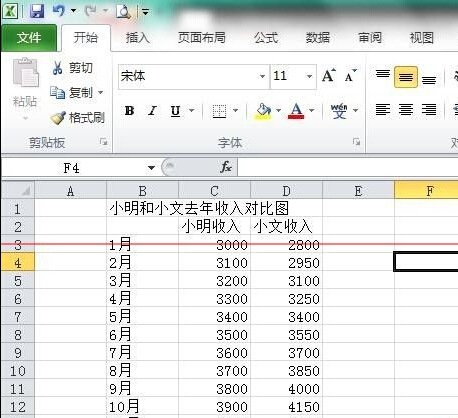Image resolution: width=458 pixels, height=418 pixels.
Task: Open the 审阅 (Review) tab
Action: pos(370,37)
